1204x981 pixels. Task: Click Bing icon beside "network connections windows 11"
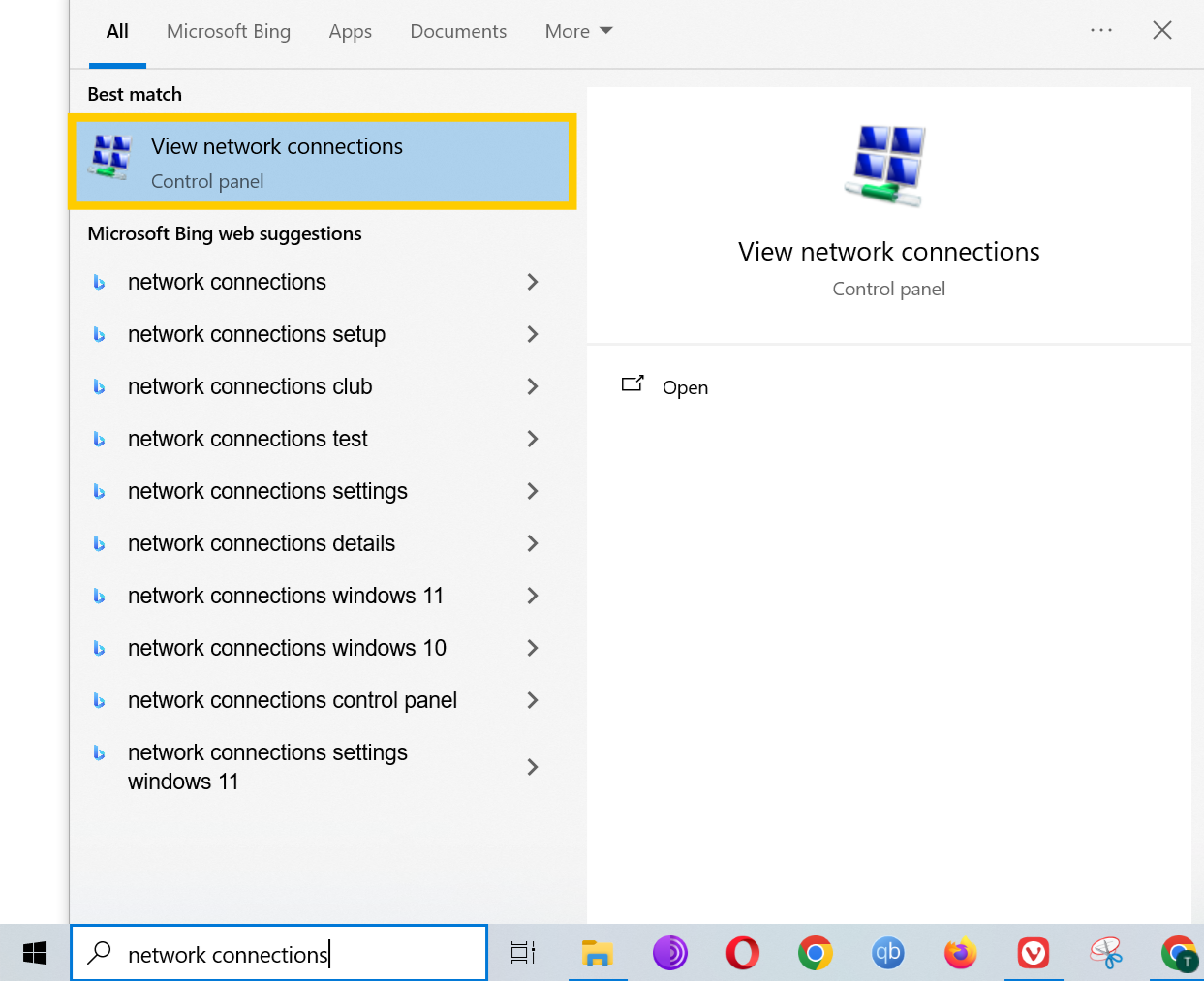click(x=99, y=596)
